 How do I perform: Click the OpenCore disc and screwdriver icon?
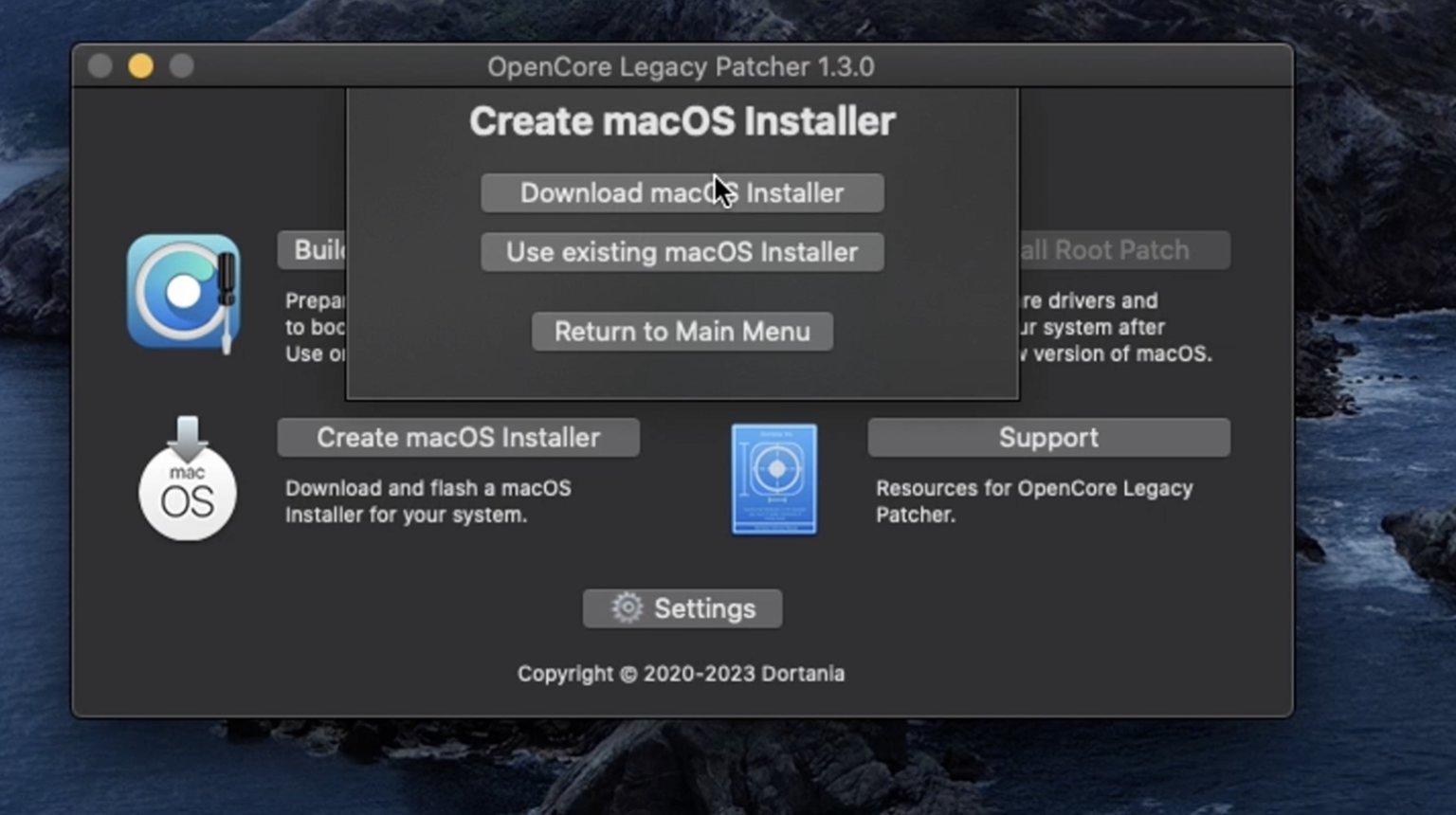pos(183,293)
